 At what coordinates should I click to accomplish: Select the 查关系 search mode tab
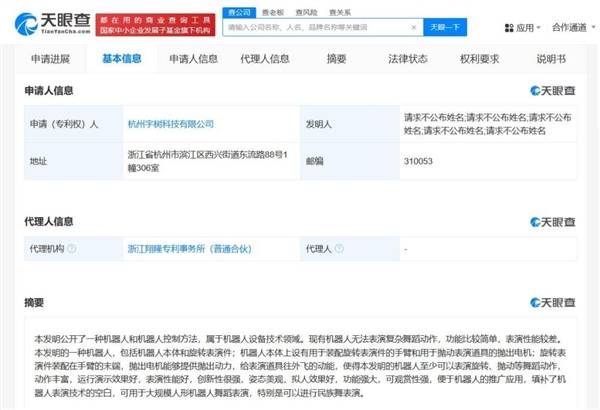340,13
